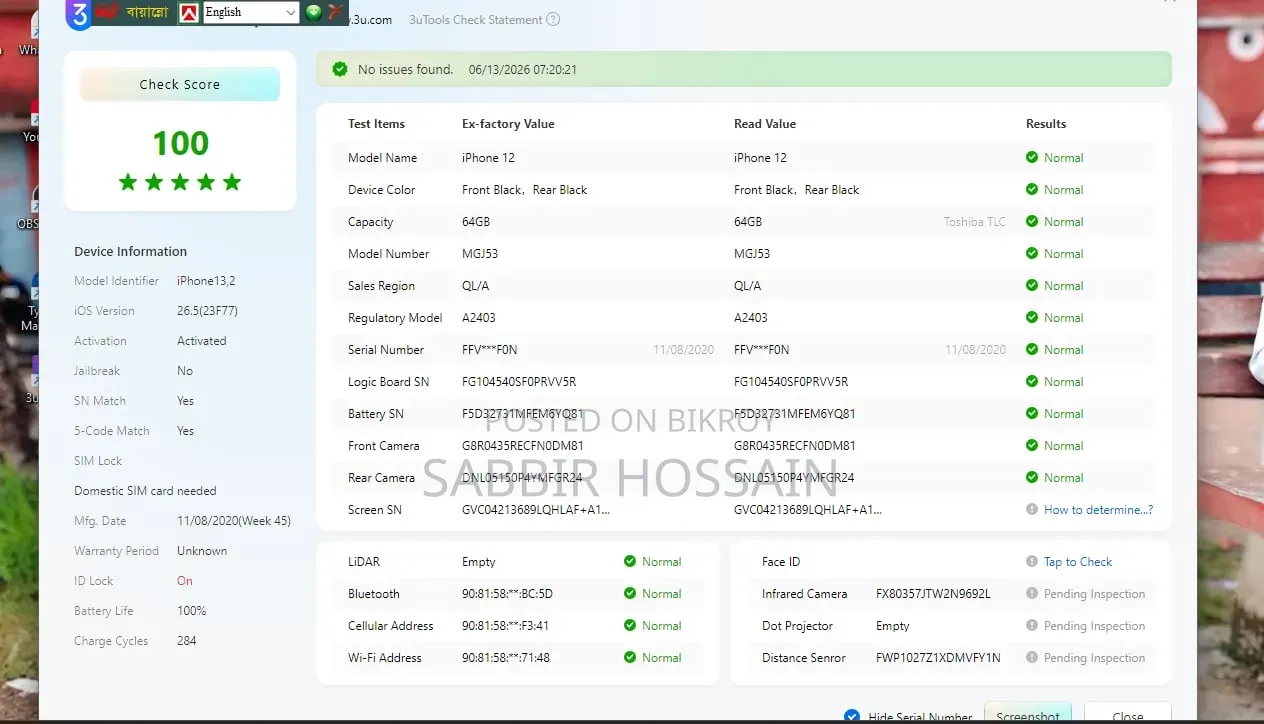Click Domestic SIM card needed text
Image resolution: width=1264 pixels, height=724 pixels.
pyautogui.click(x=145, y=491)
